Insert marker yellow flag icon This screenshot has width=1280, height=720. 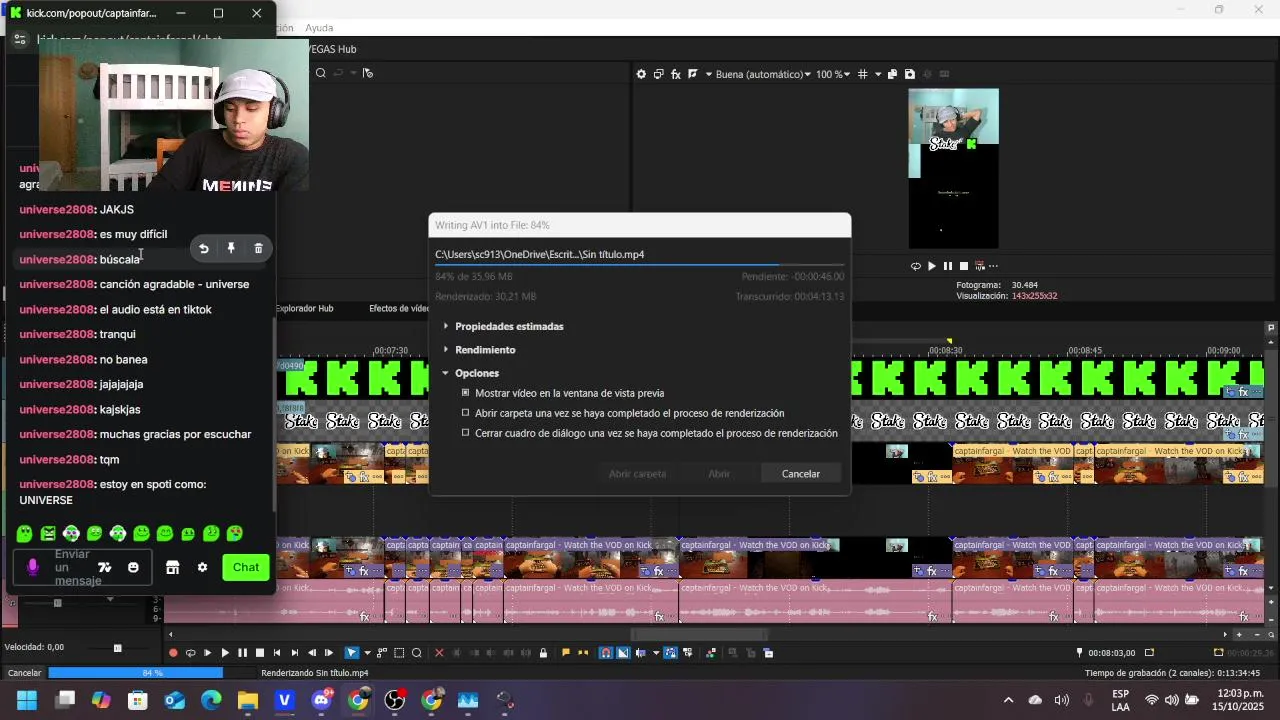[x=566, y=653]
